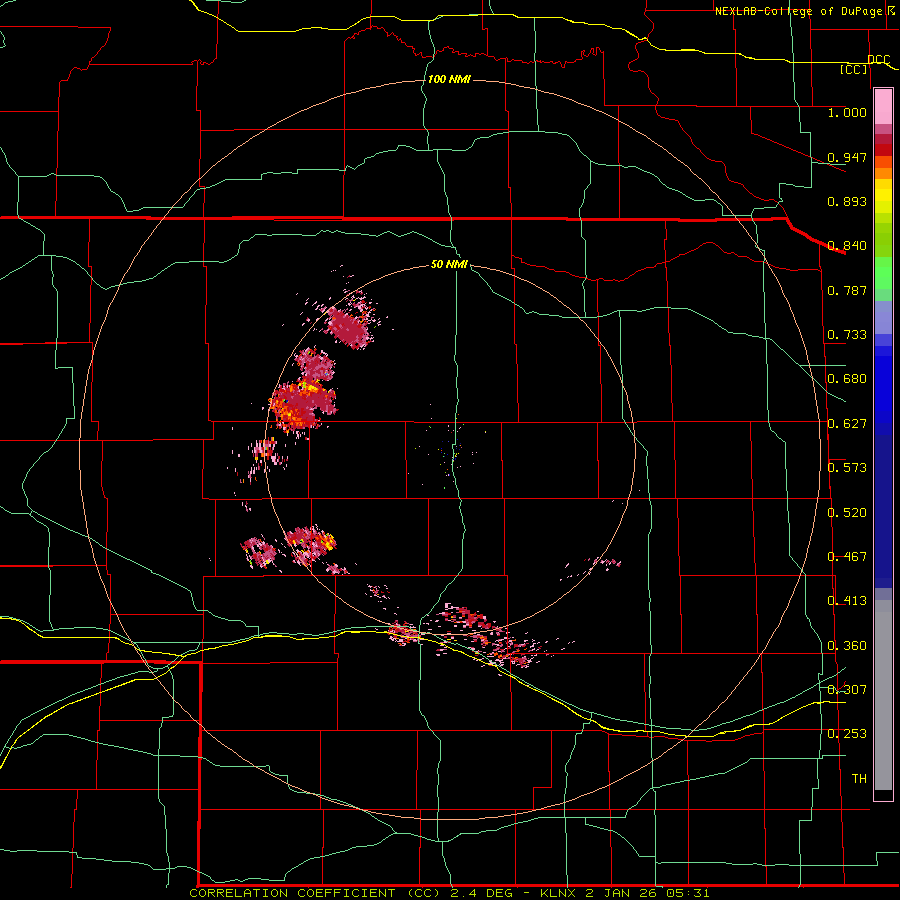Select the 1.000 value on the scale
Screen dimensions: 900x900
point(847,112)
